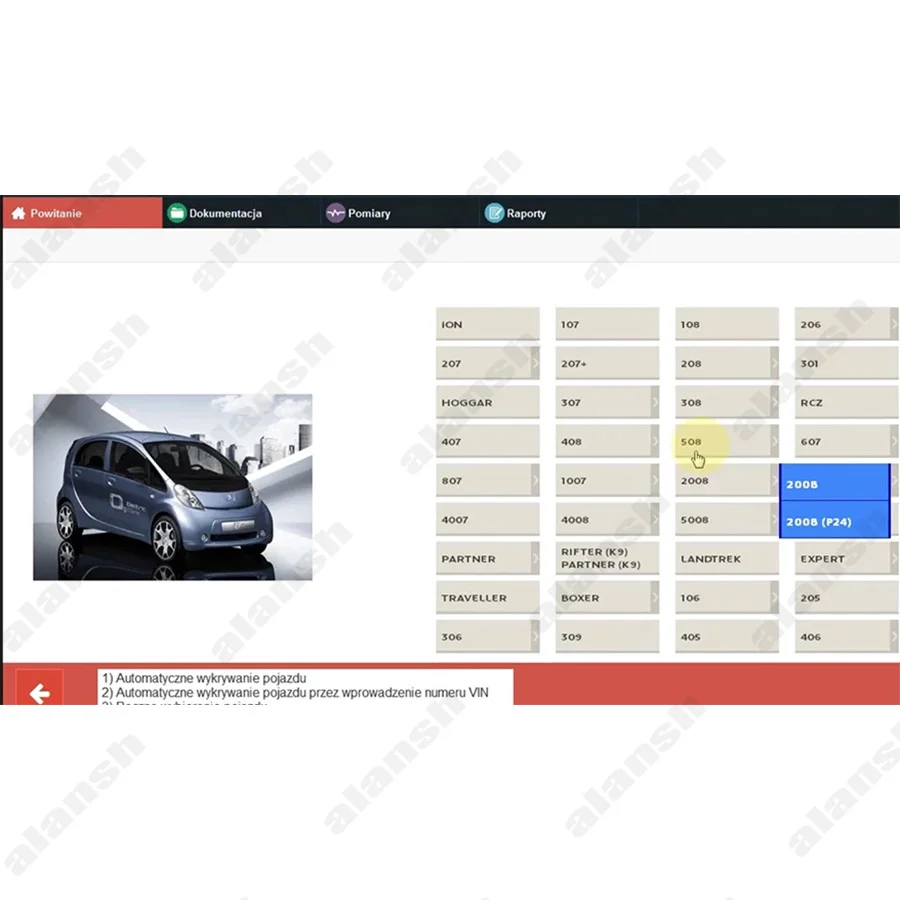Screen dimensions: 900x900
Task: Click the white back arrow icon
Action: (x=40, y=693)
